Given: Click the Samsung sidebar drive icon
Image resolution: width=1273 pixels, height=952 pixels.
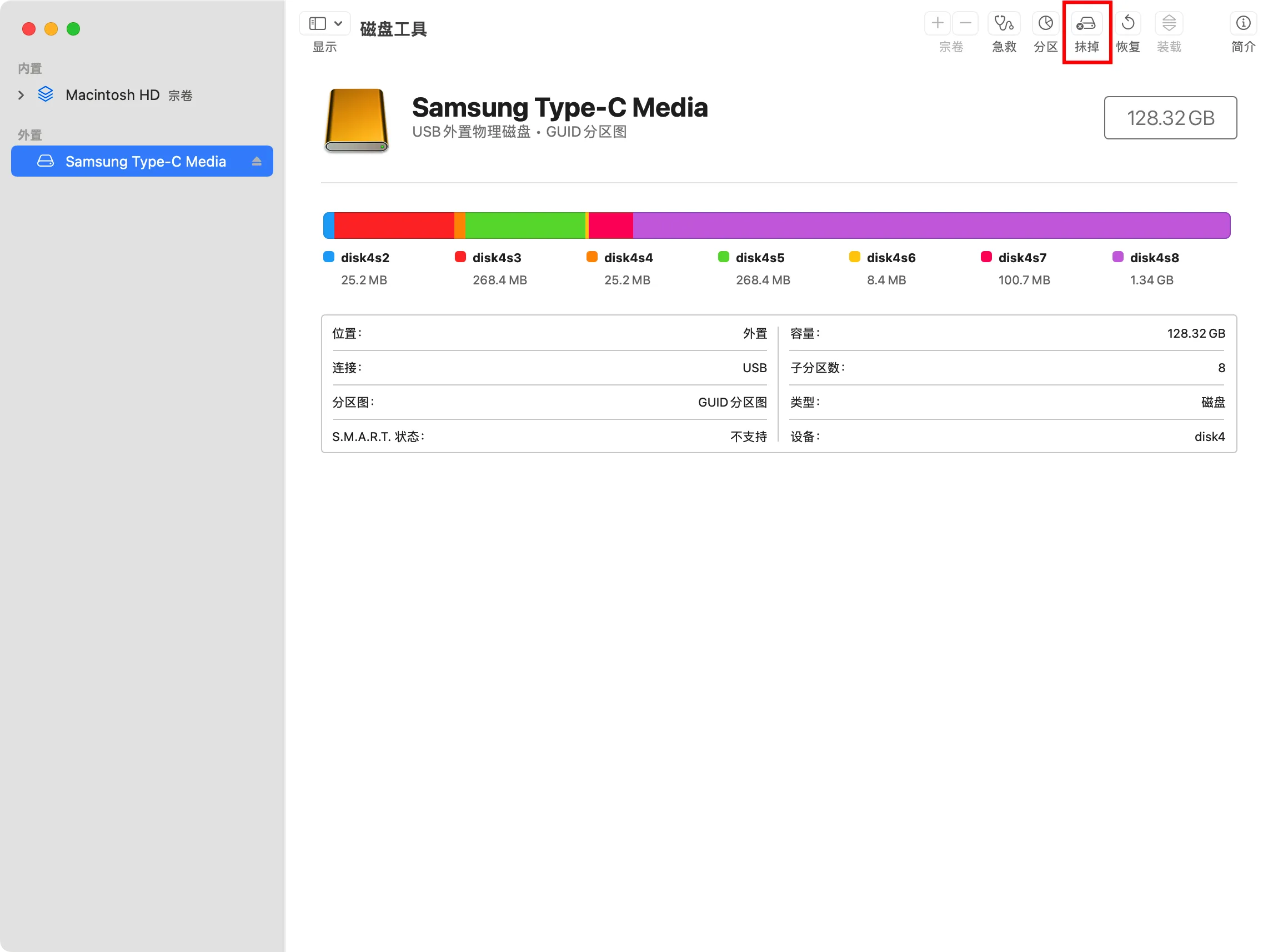Looking at the screenshot, I should (x=46, y=161).
